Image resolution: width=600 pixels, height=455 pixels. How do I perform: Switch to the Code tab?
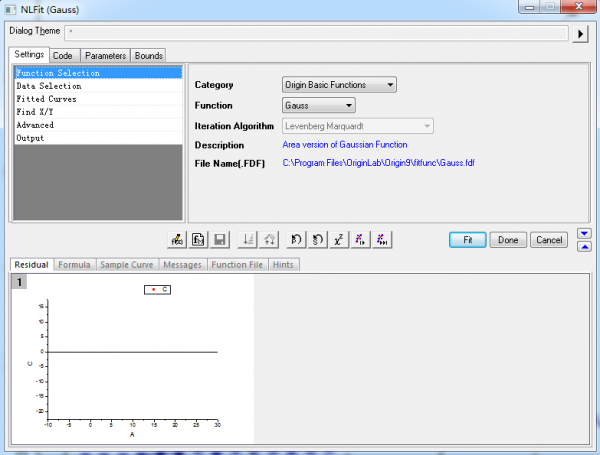point(63,56)
